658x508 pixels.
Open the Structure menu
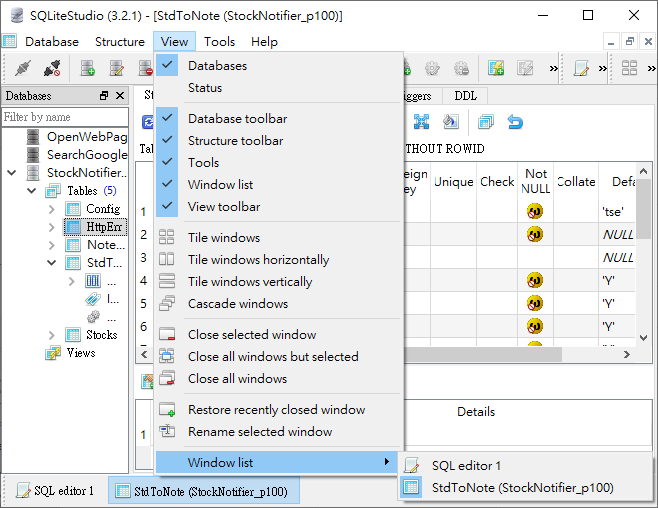click(x=120, y=42)
